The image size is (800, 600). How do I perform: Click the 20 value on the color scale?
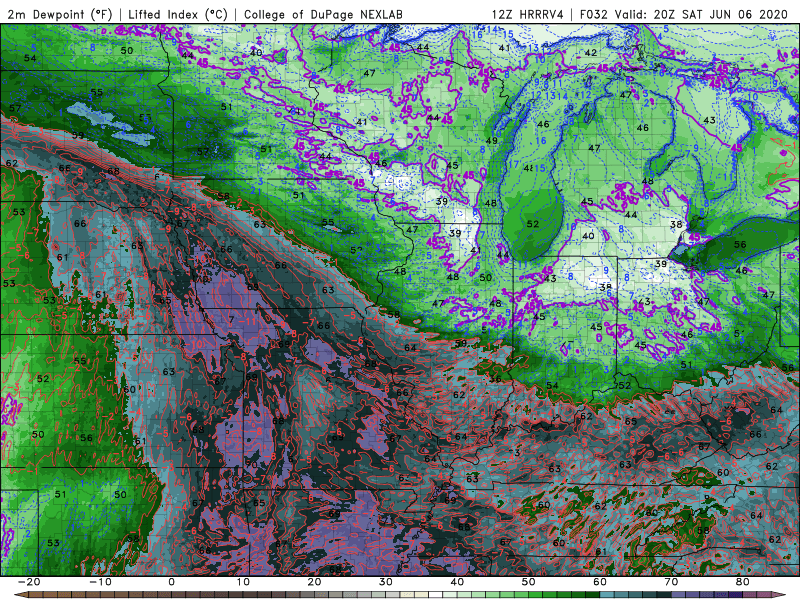[314, 582]
